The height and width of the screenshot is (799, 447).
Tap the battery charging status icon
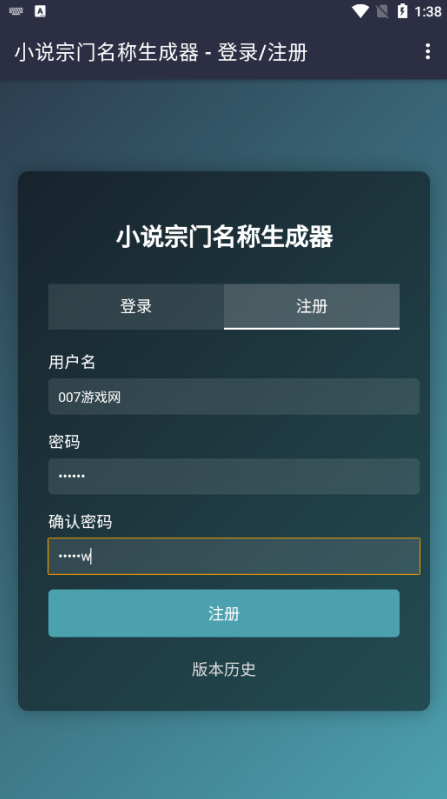[x=403, y=11]
